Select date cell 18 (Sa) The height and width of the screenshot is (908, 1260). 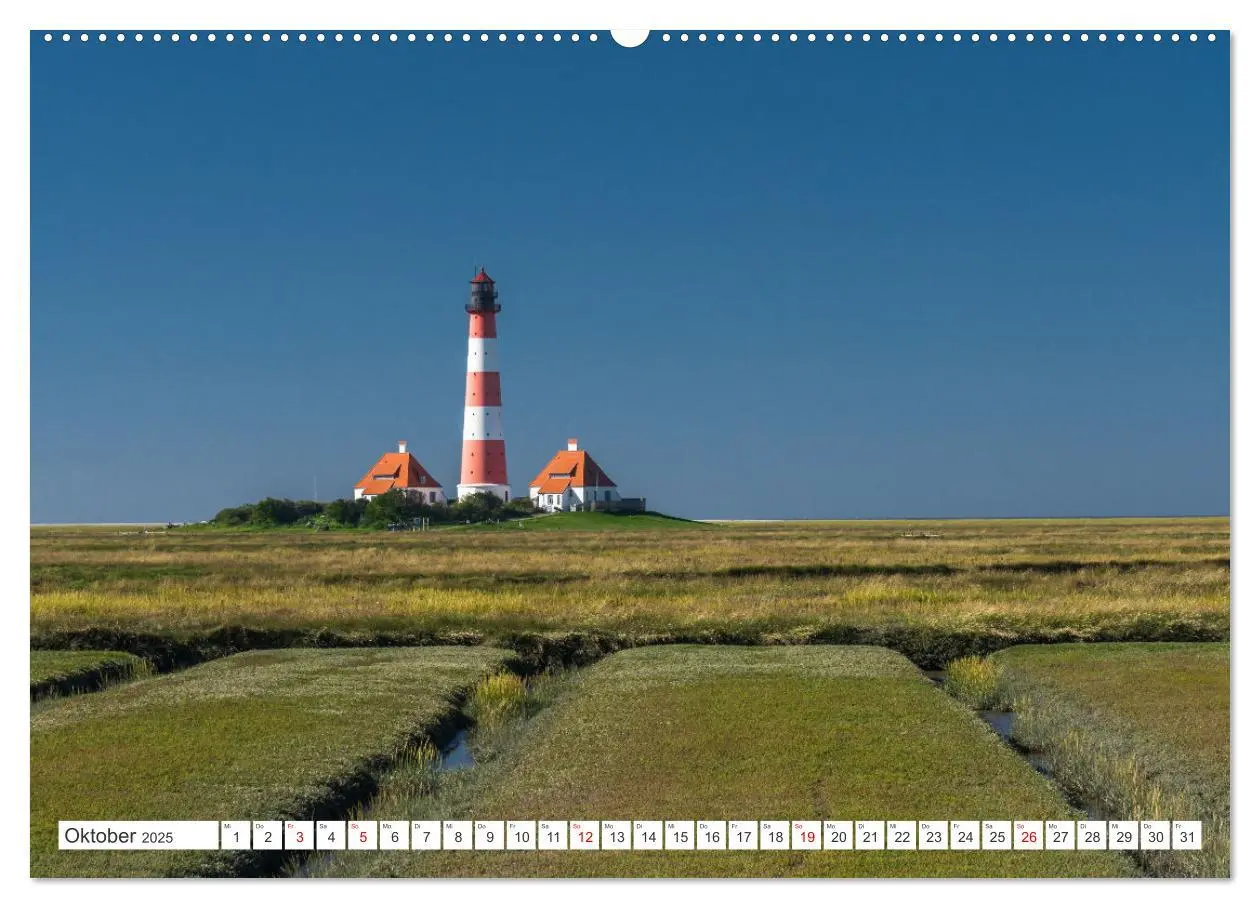pos(774,836)
